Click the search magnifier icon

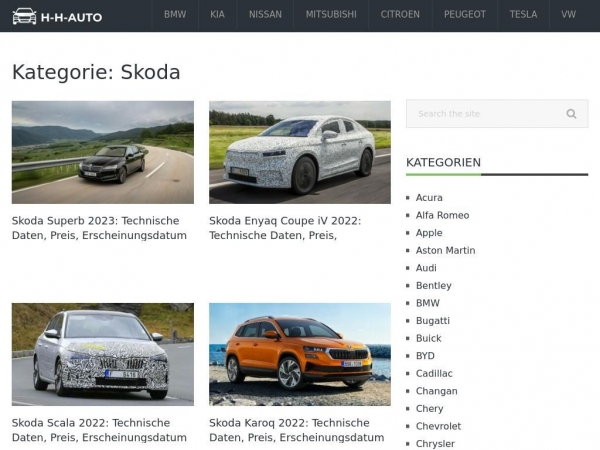point(571,114)
